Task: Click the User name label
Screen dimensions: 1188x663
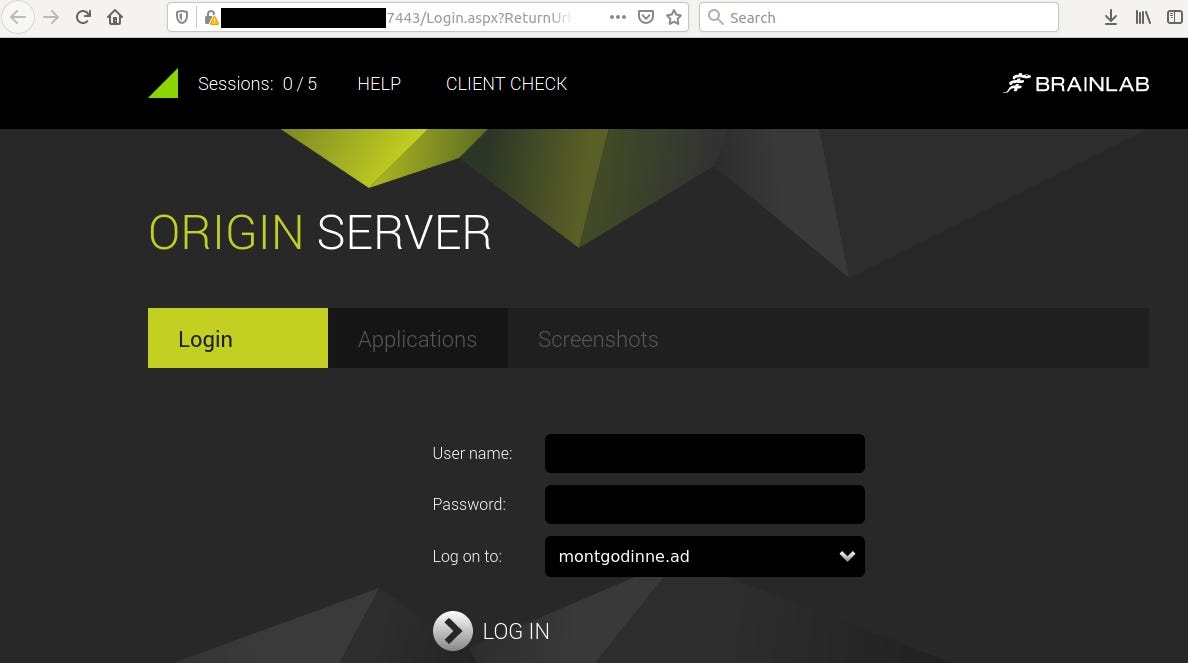Action: coord(472,453)
